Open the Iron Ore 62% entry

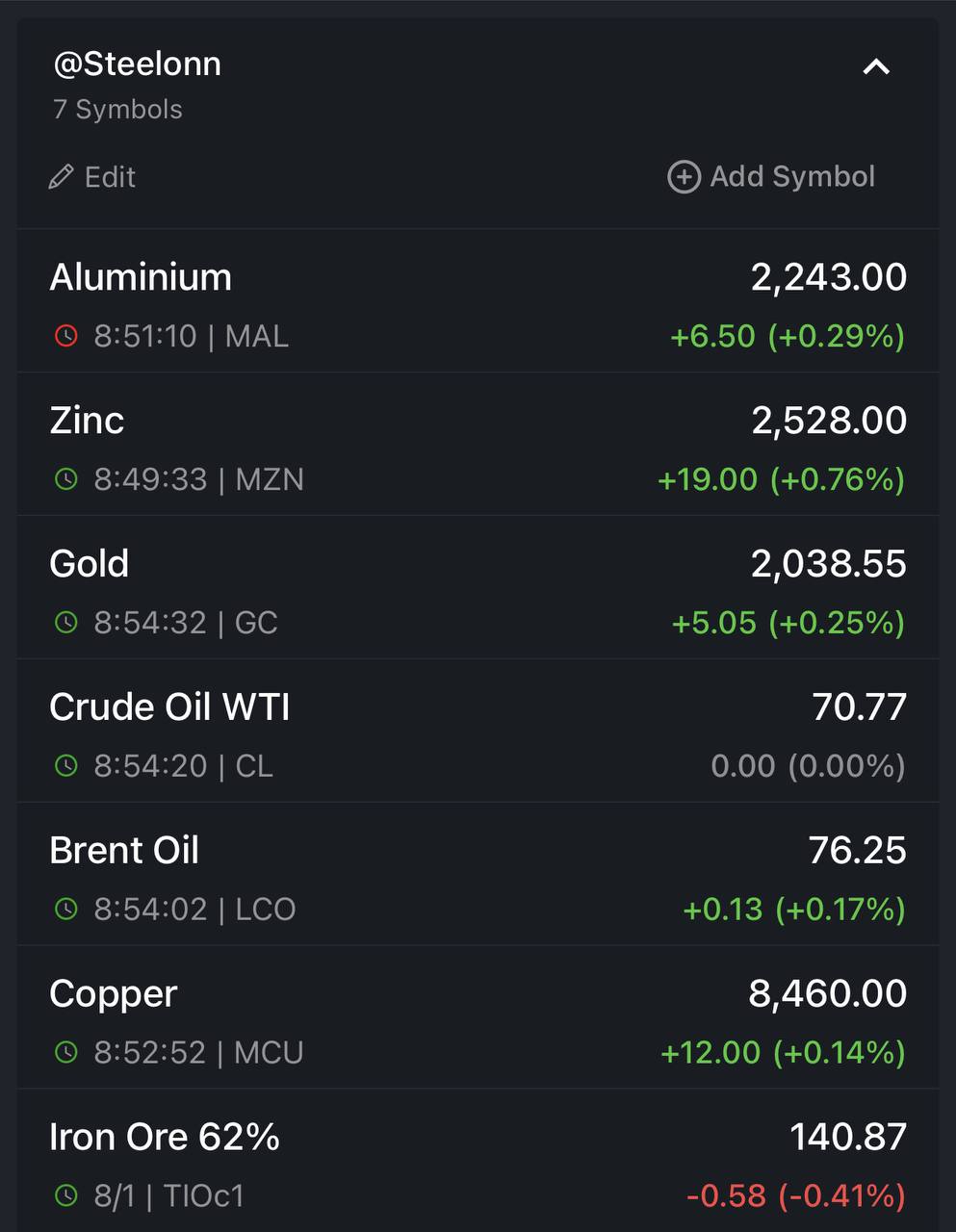(x=478, y=1161)
